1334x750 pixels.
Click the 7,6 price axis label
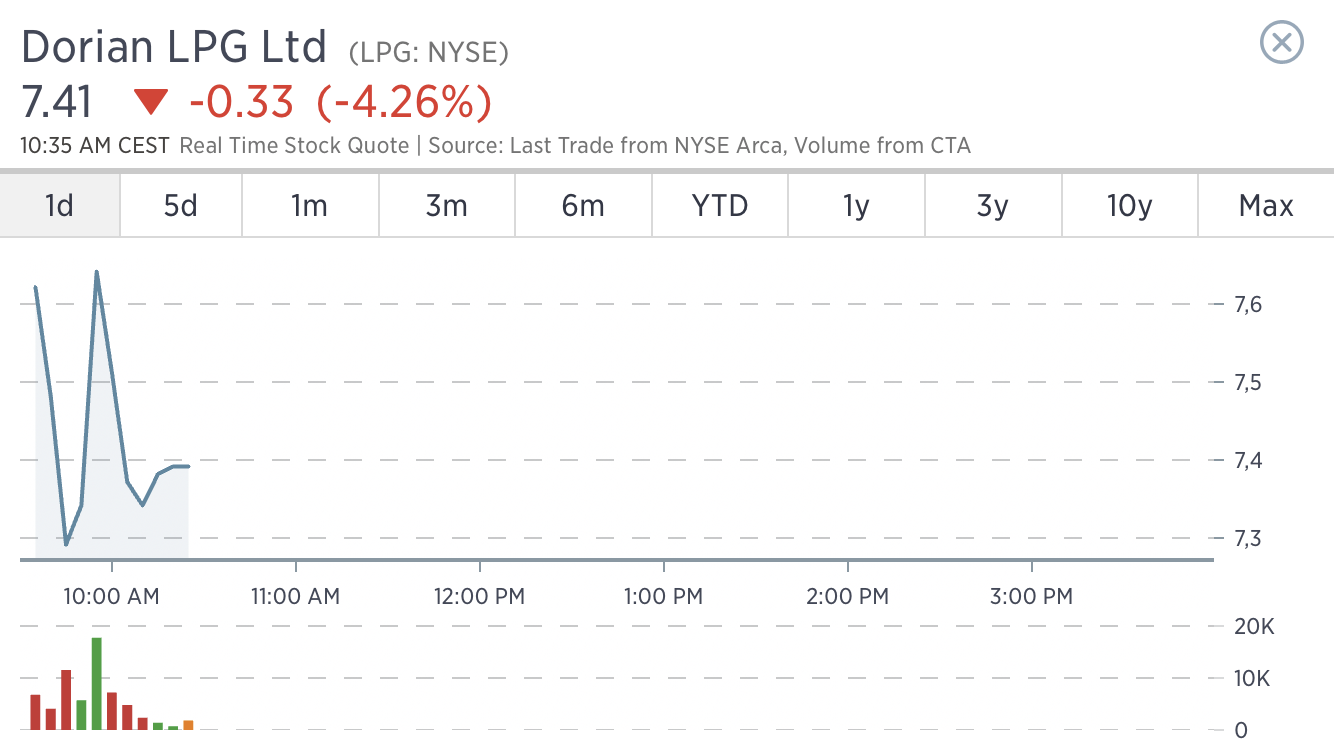point(1247,304)
